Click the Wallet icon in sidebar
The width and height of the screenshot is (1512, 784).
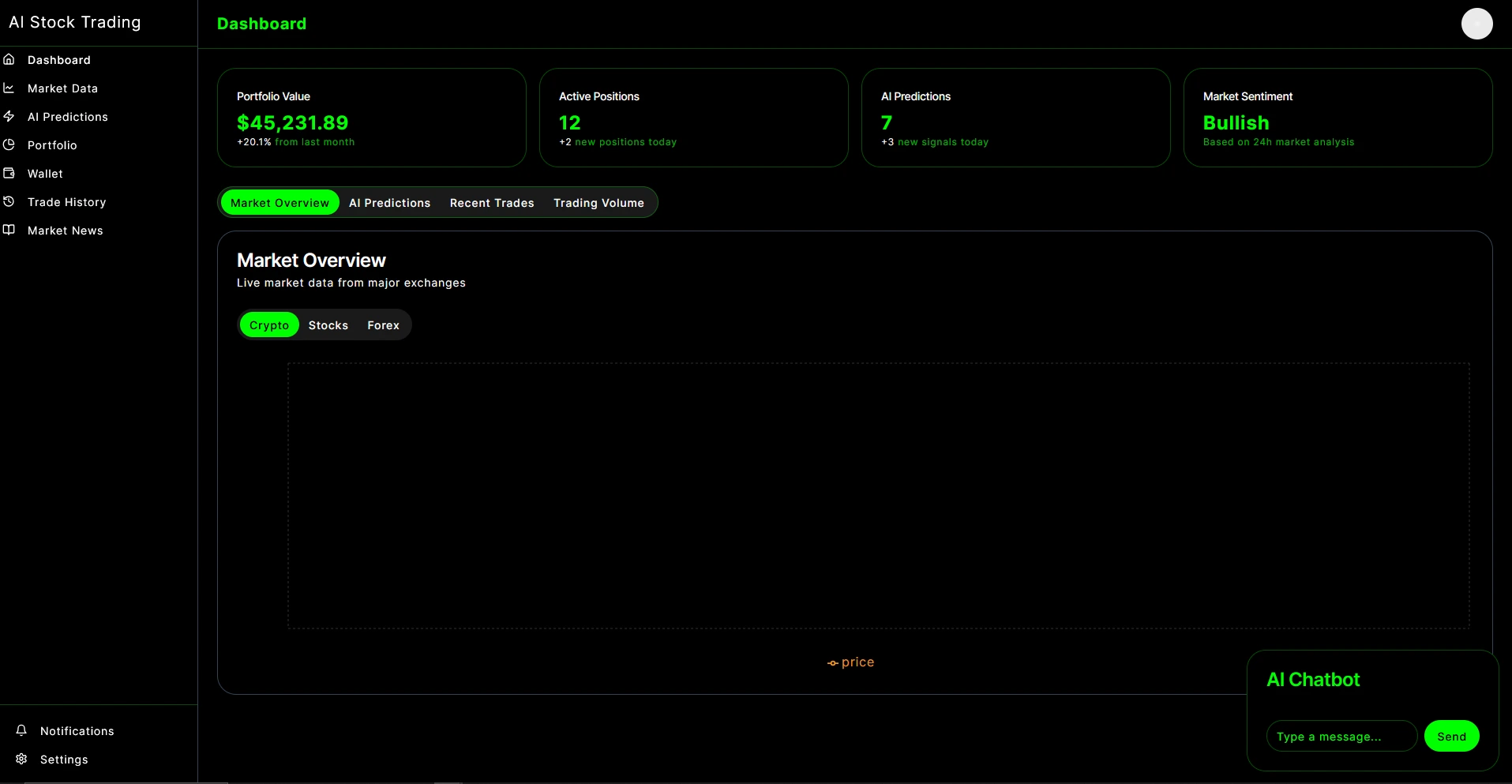click(x=9, y=174)
